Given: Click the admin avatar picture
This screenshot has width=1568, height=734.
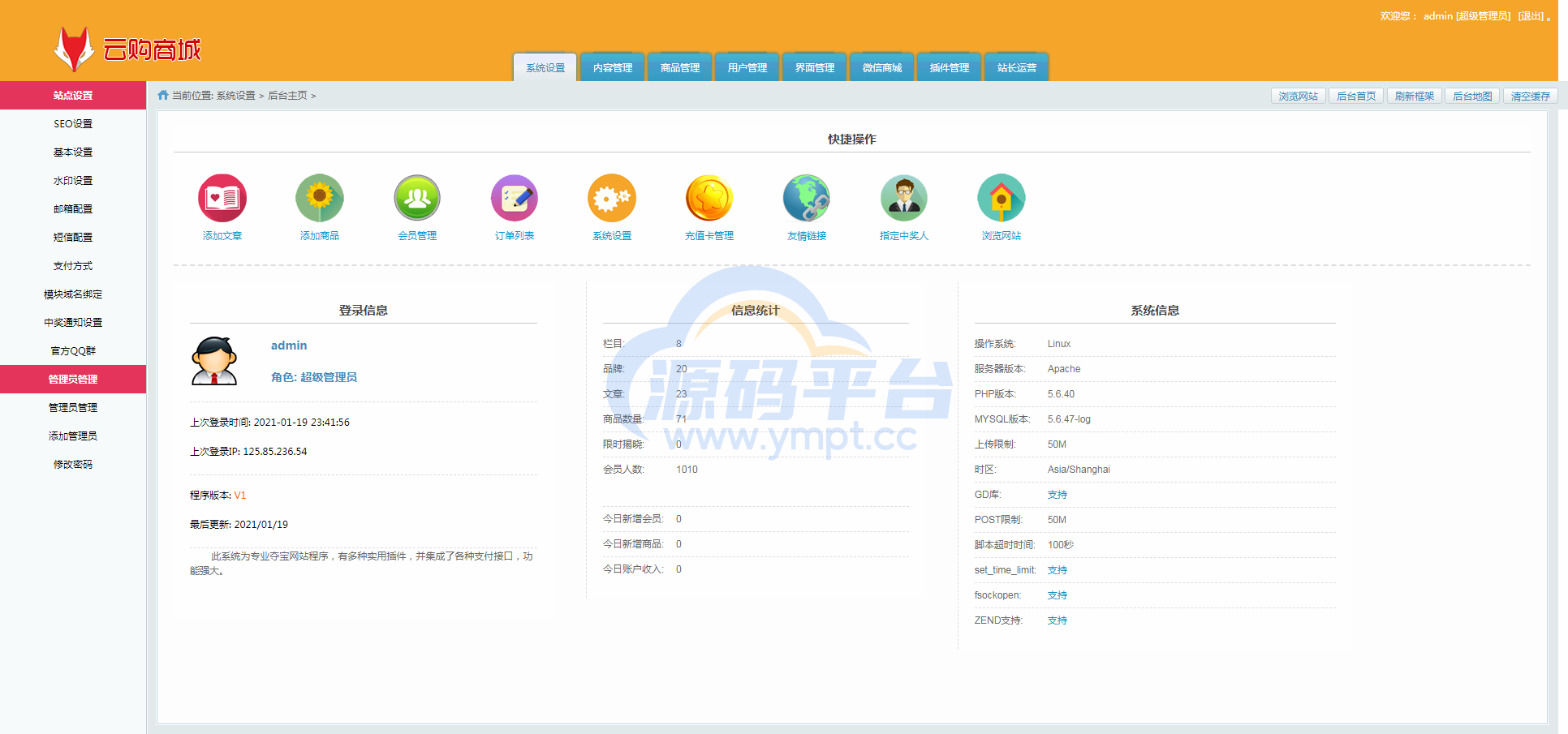Looking at the screenshot, I should (214, 361).
